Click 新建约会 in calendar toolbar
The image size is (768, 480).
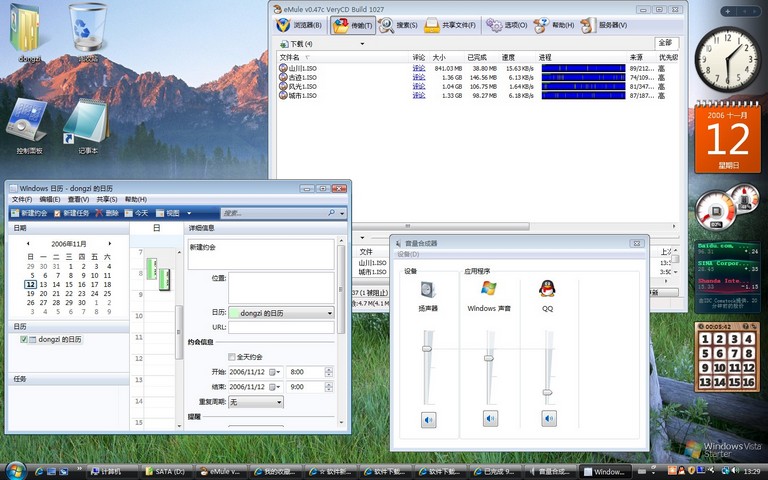[29, 213]
